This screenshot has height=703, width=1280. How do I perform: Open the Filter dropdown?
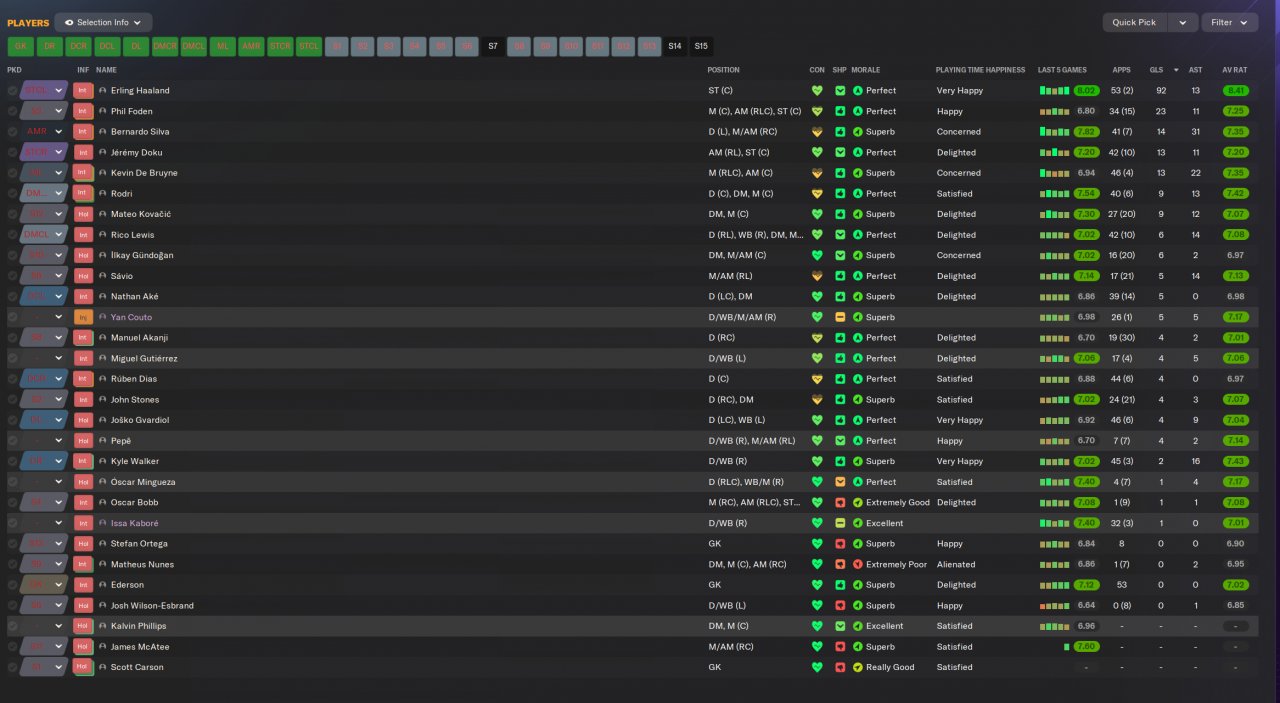coord(1229,22)
